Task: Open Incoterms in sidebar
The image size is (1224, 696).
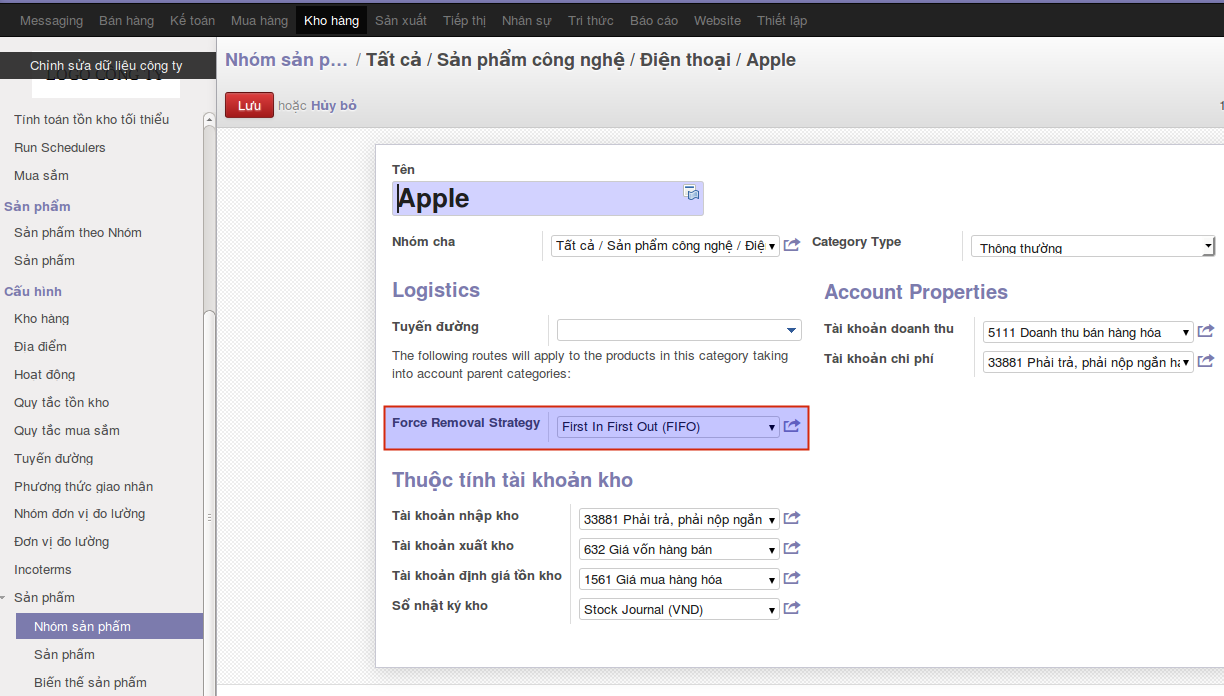Action: point(43,570)
